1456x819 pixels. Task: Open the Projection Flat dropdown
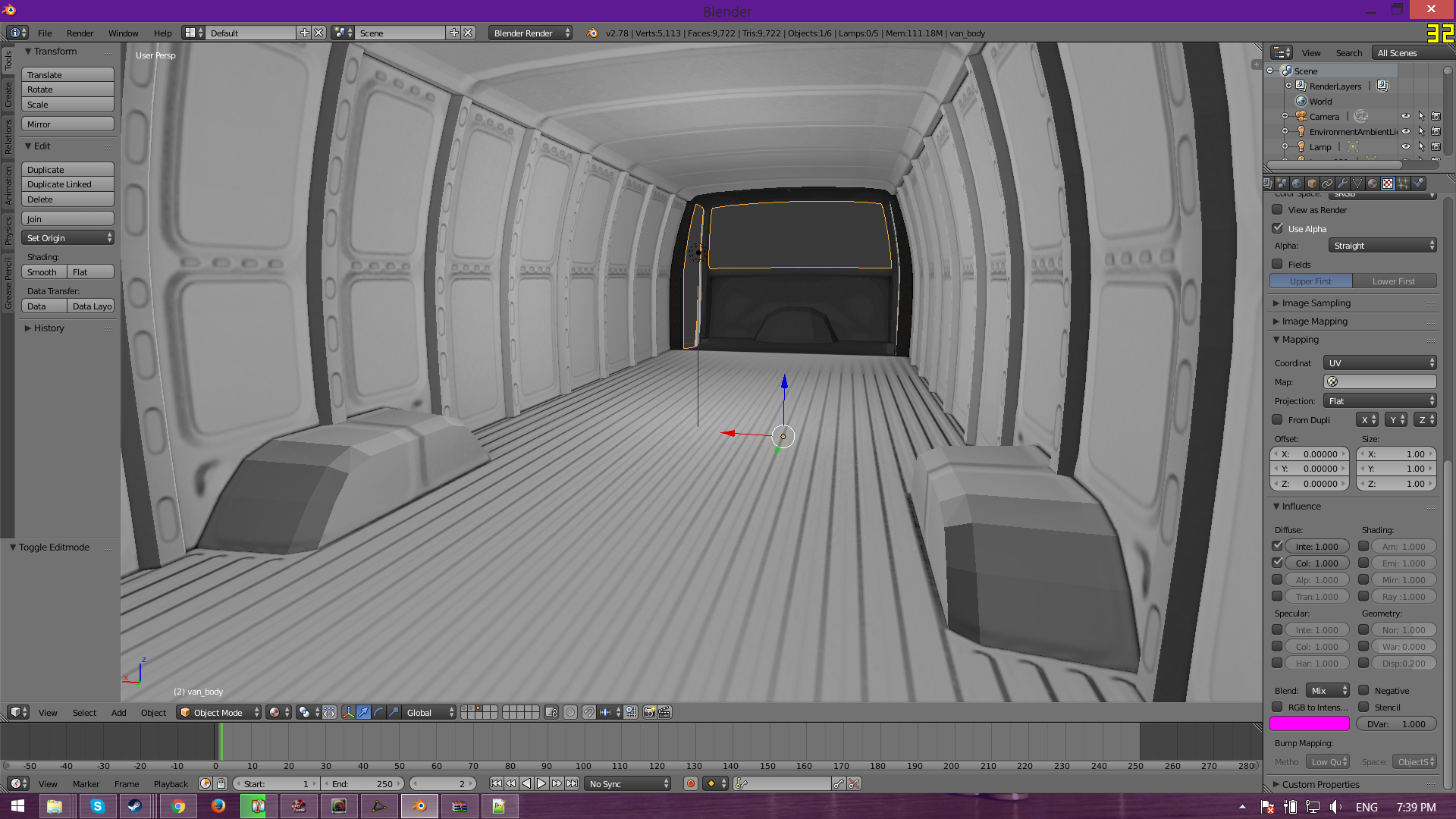1379,400
